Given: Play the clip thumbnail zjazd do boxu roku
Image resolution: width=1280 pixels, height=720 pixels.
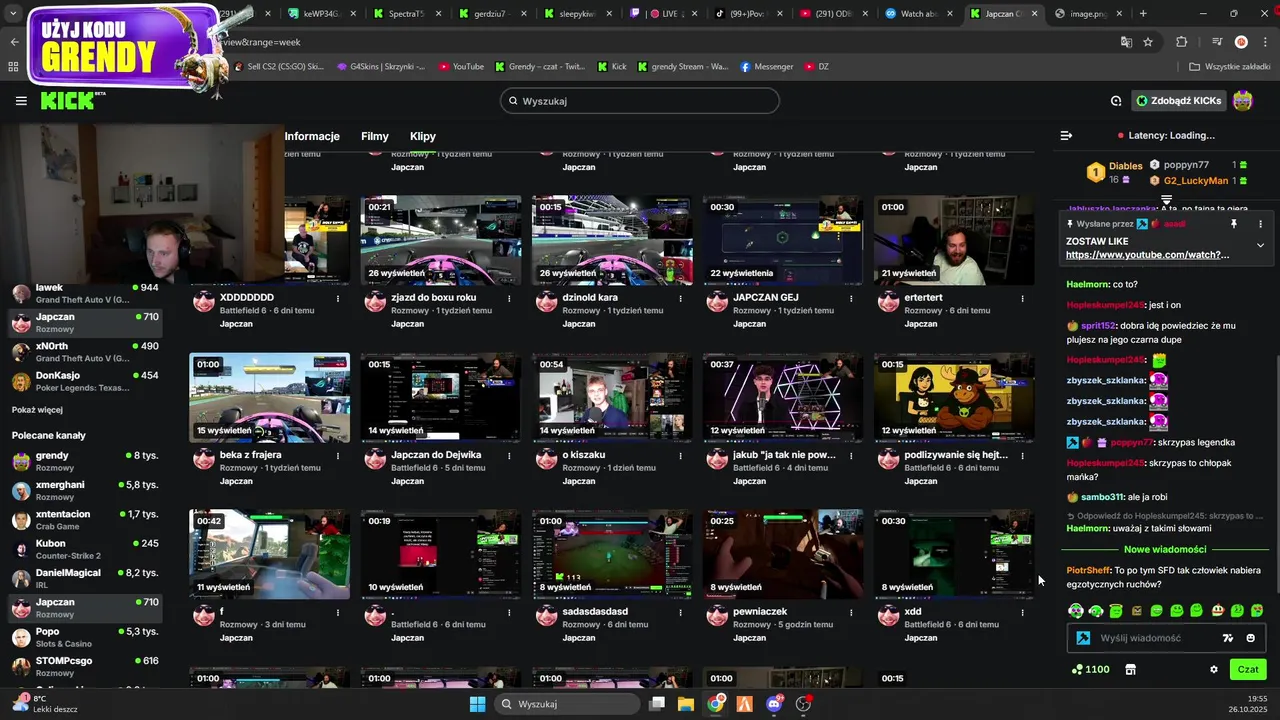Looking at the screenshot, I should click(441, 240).
